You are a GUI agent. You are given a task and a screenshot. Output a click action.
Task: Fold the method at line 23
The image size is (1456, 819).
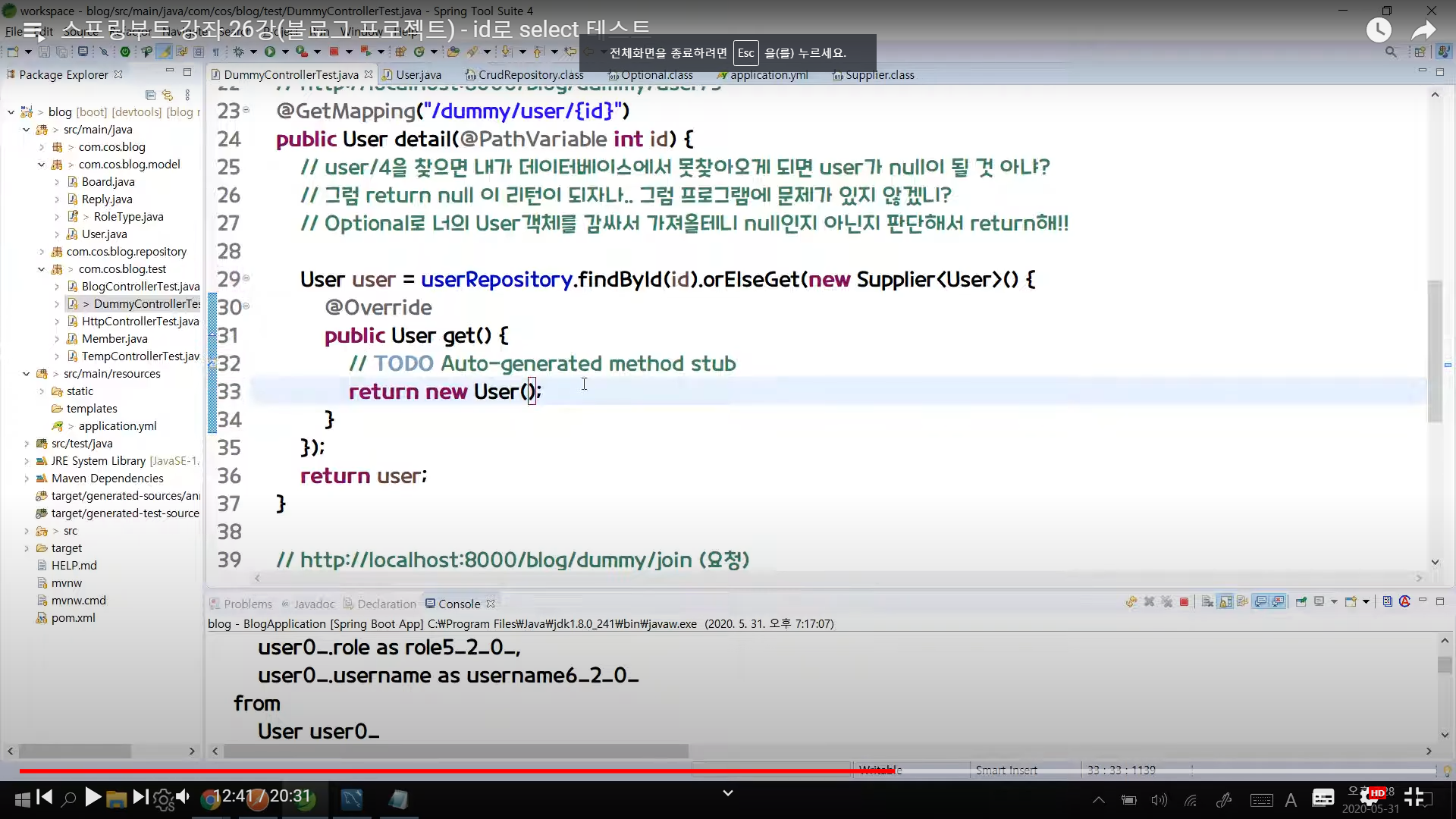tap(246, 111)
